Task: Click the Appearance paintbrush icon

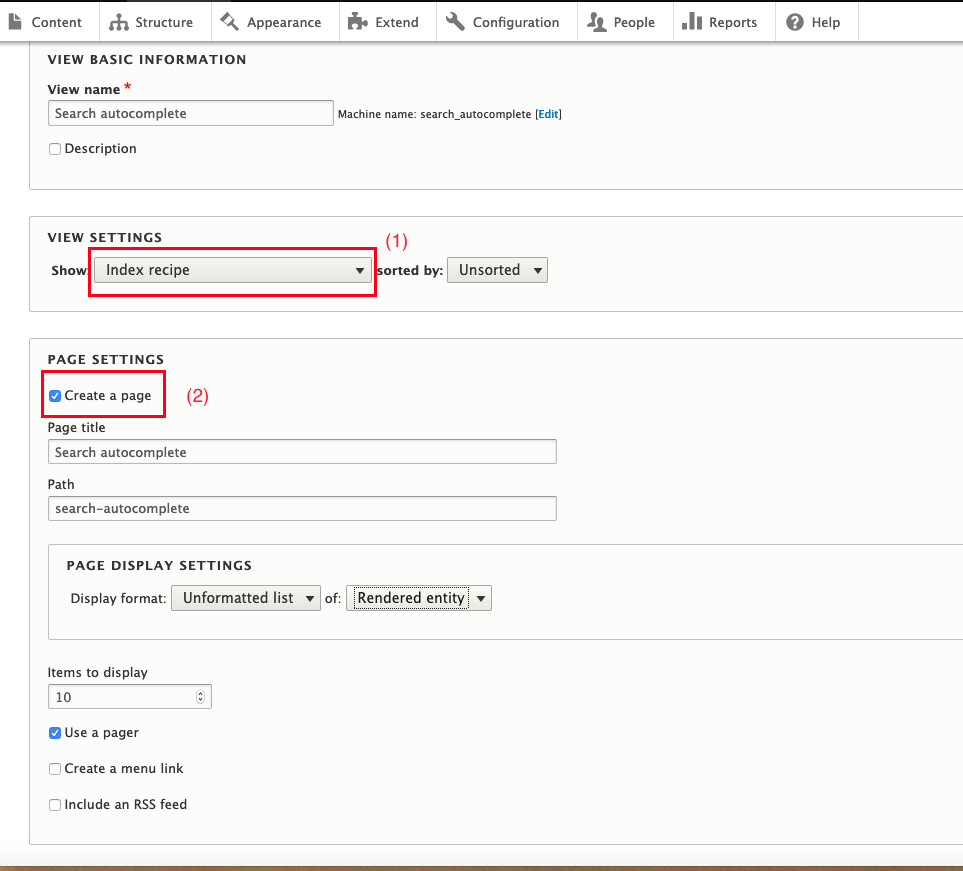Action: [230, 22]
